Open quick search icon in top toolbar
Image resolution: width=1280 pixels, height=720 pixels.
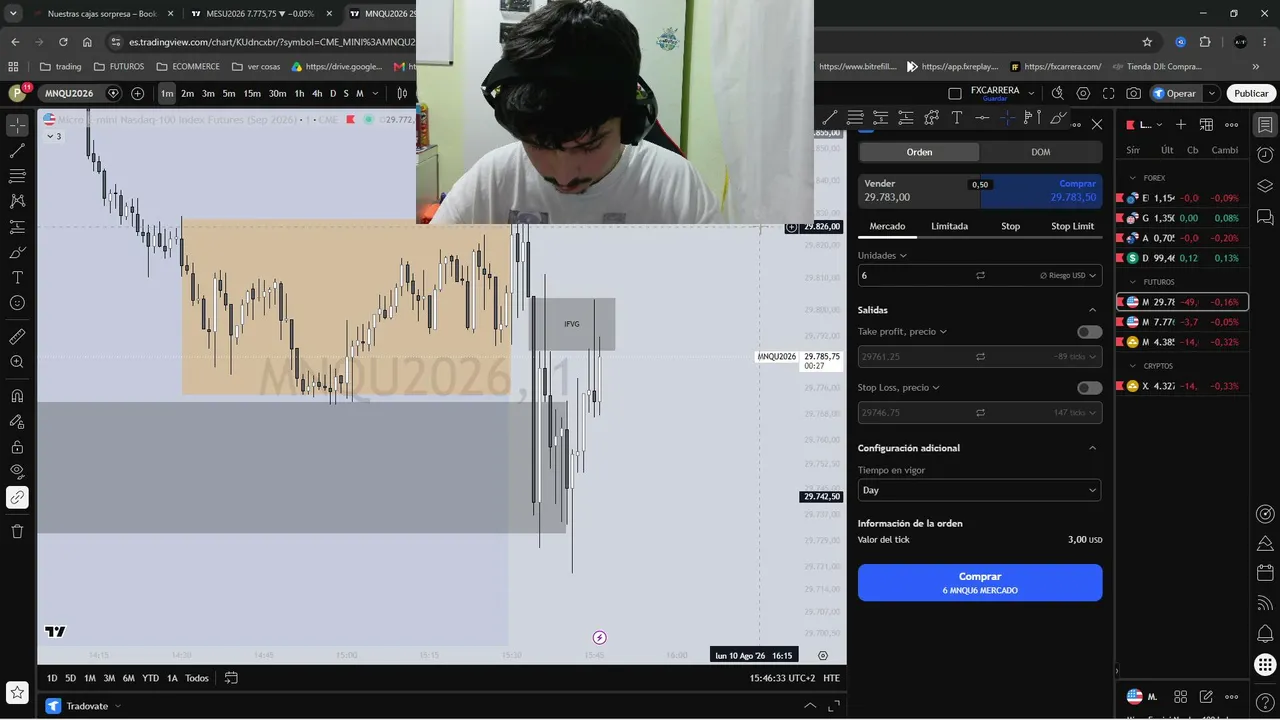(x=1058, y=93)
